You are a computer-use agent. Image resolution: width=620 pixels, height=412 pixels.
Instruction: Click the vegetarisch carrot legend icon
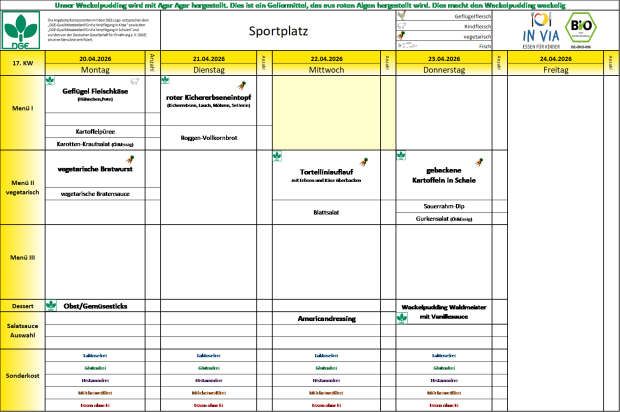point(402,37)
